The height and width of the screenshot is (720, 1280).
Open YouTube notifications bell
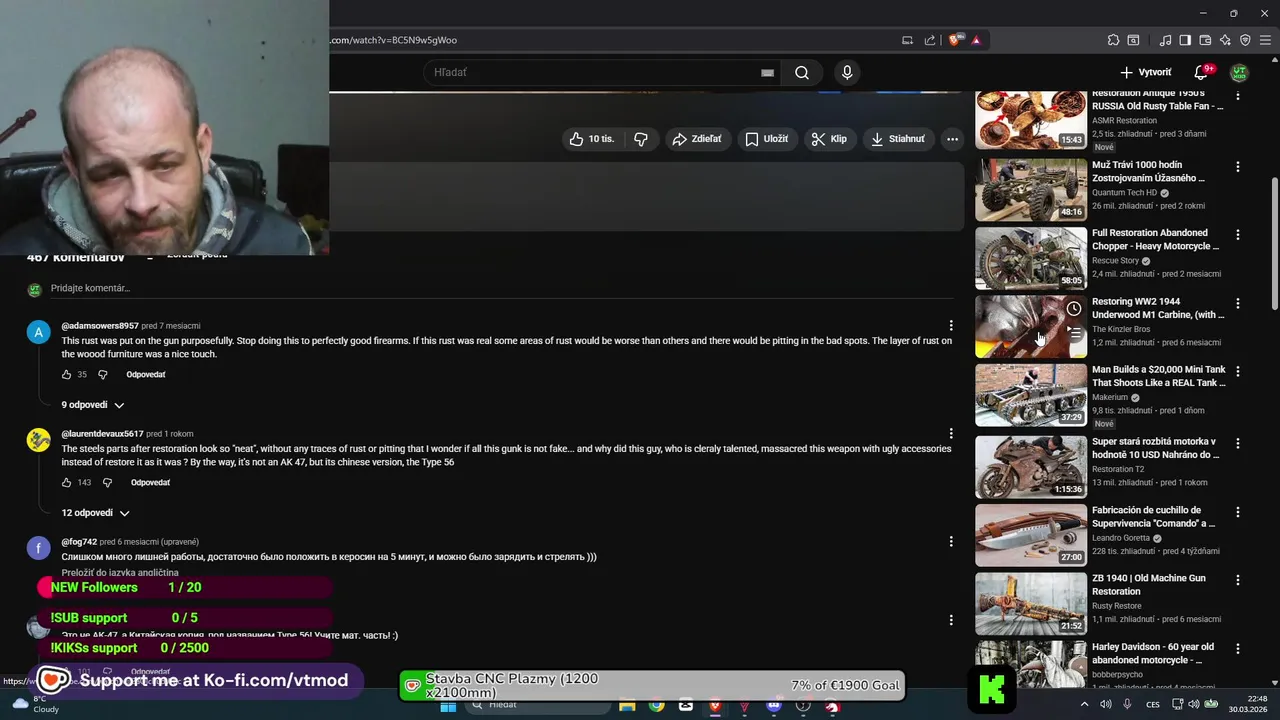tap(1202, 72)
